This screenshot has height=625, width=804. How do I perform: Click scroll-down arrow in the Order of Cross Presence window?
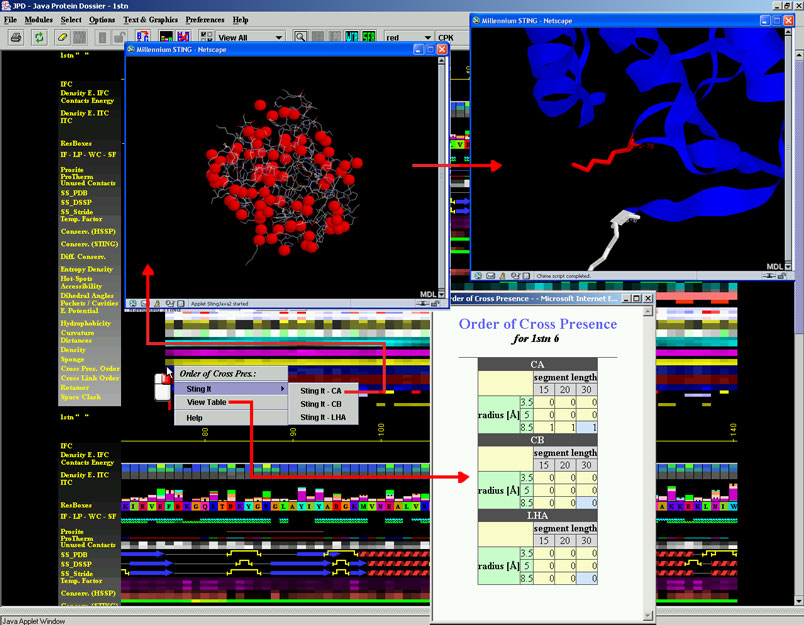(x=648, y=615)
